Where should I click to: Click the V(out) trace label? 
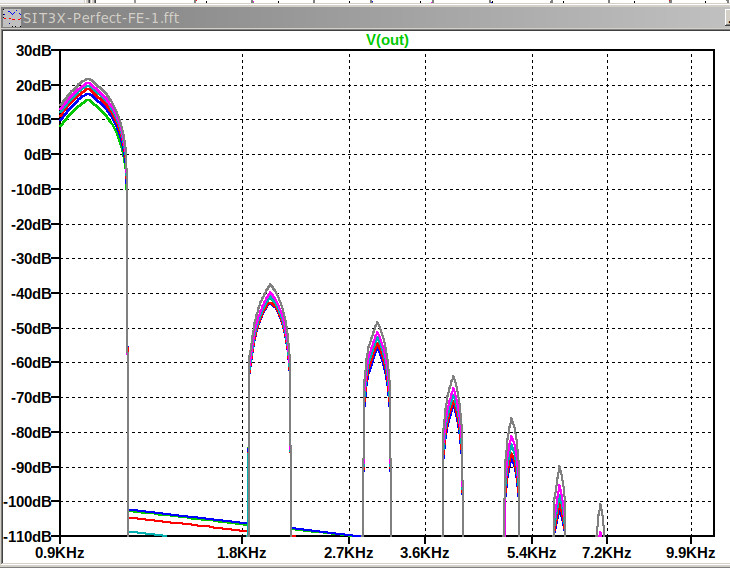point(387,40)
